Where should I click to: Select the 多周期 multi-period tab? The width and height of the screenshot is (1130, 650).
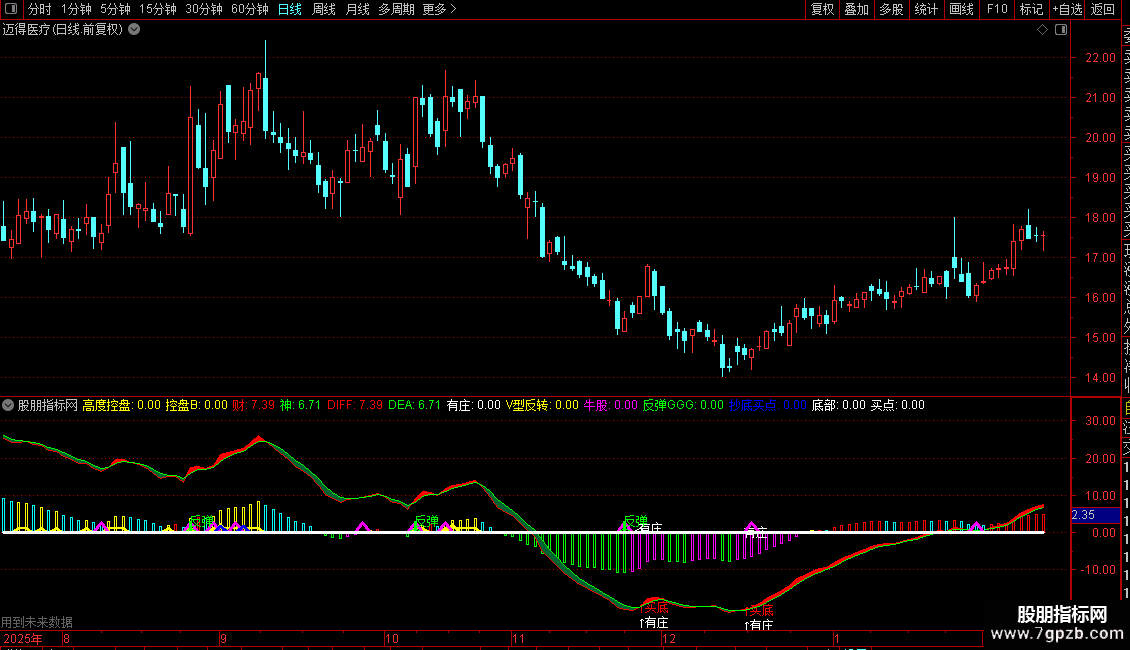tap(397, 9)
